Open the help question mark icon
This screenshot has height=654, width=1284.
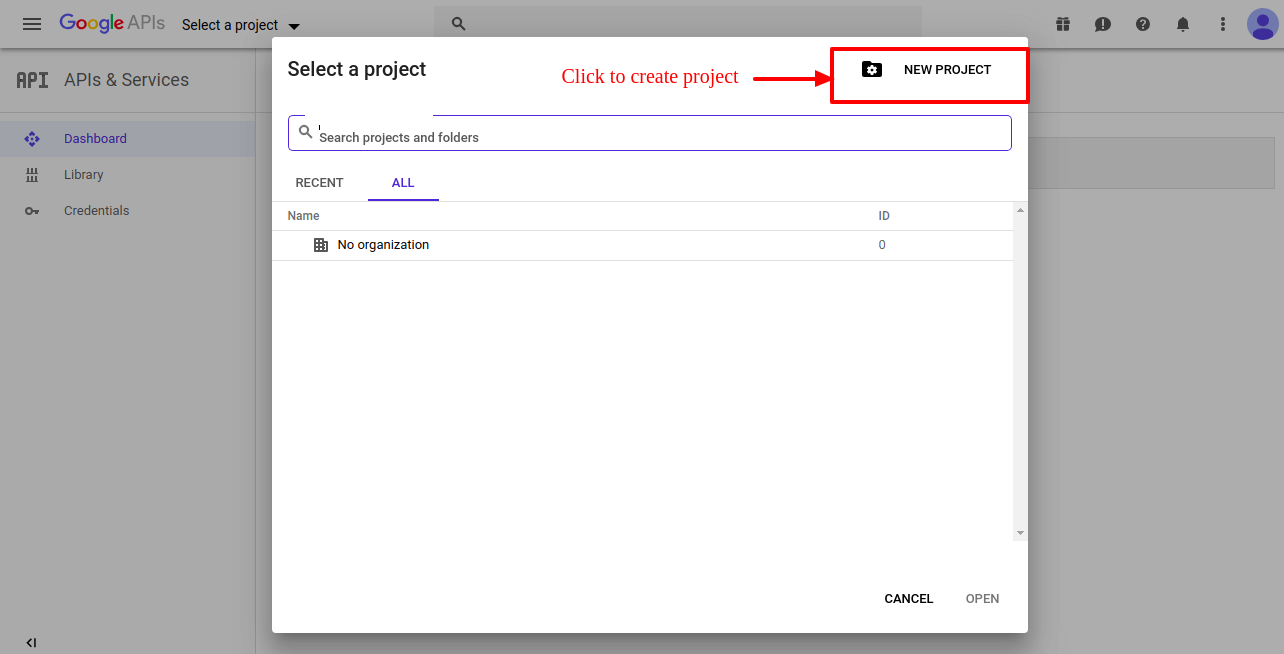click(x=1143, y=23)
